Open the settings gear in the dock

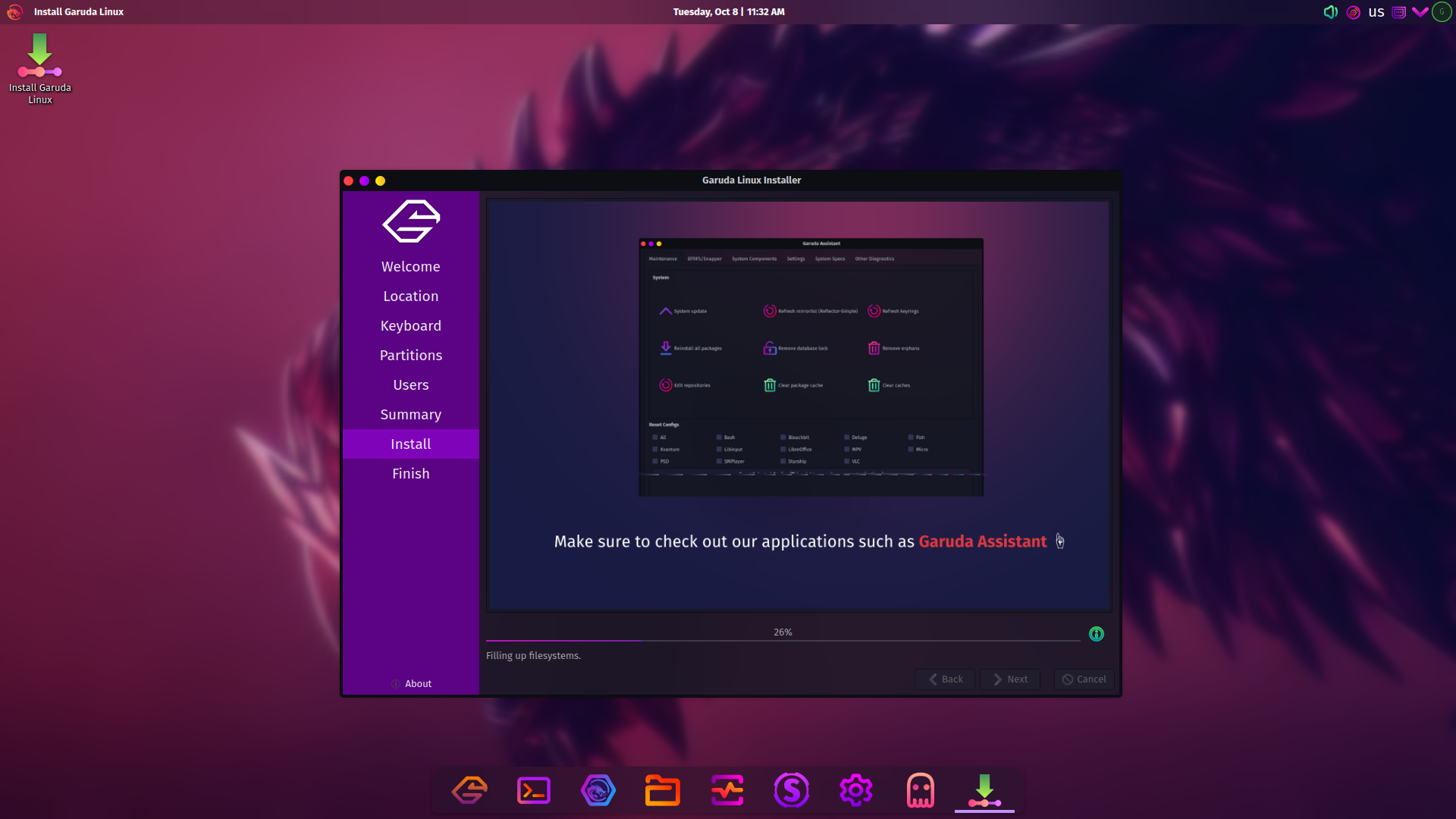[856, 791]
